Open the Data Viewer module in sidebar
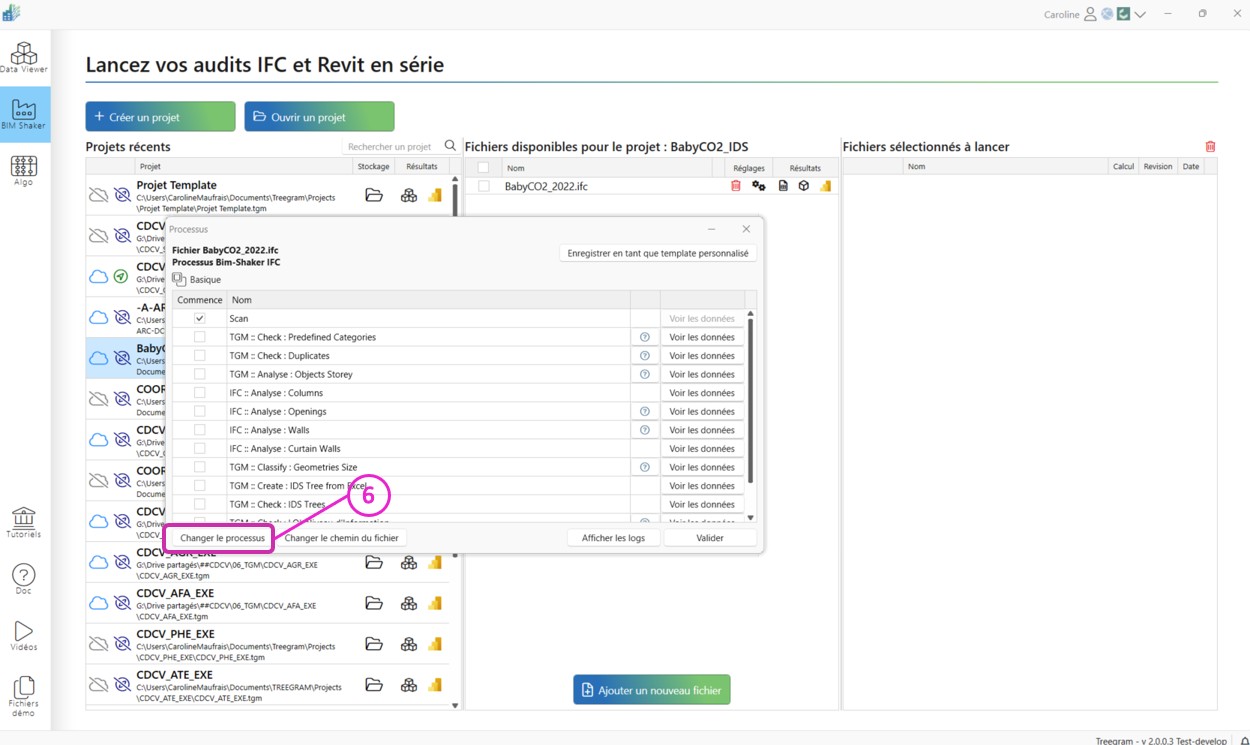 (24, 57)
